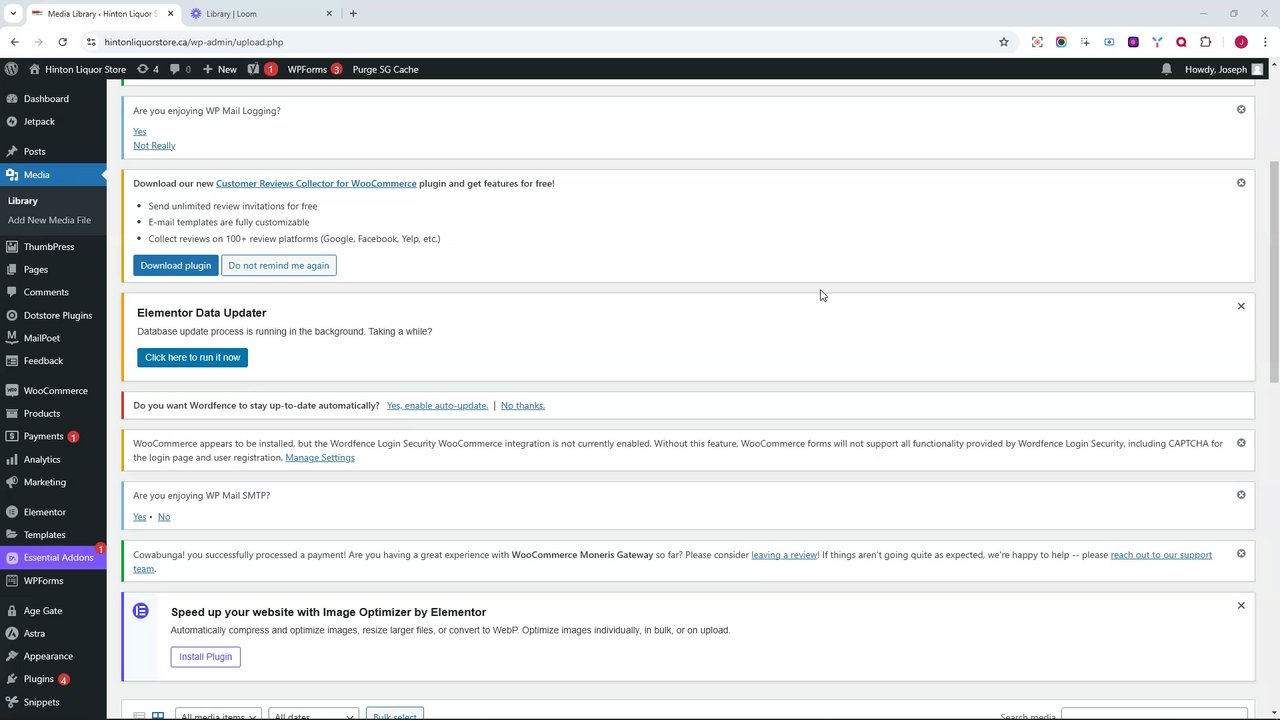1280x720 pixels.
Task: Open Plugins in the sidebar
Action: tap(38, 679)
